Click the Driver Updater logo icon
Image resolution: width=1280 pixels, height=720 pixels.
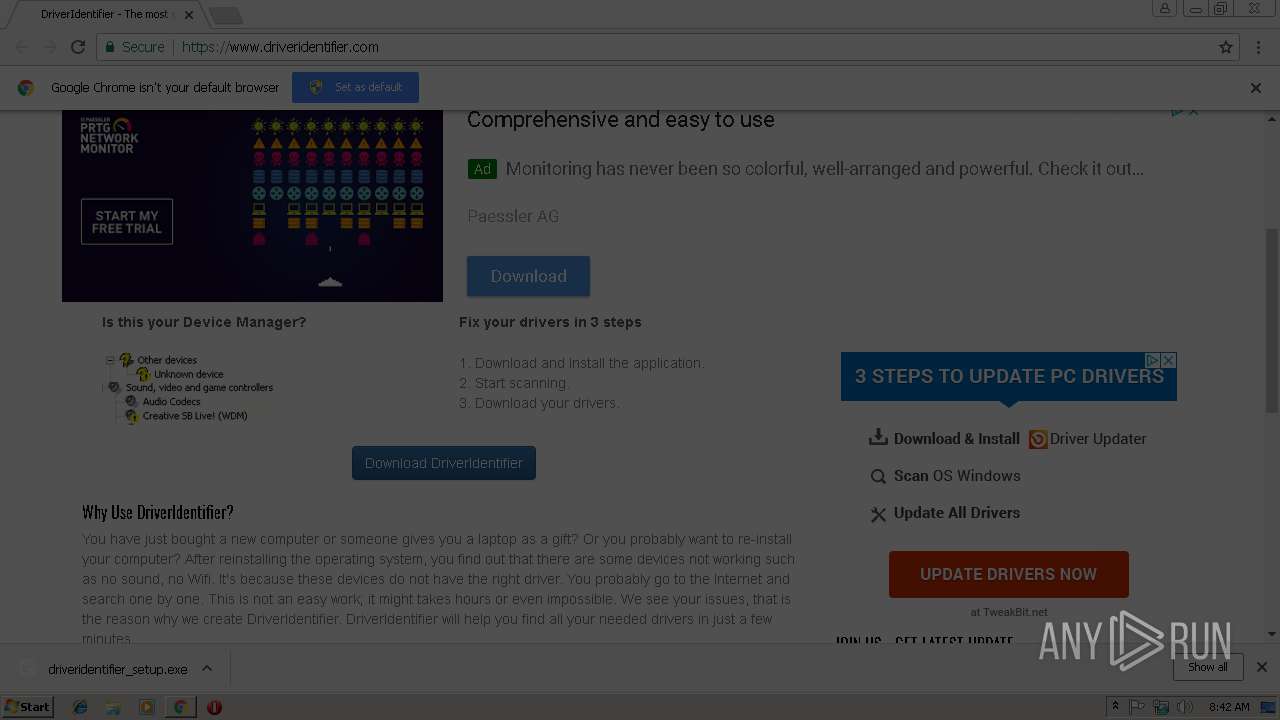(x=1038, y=439)
